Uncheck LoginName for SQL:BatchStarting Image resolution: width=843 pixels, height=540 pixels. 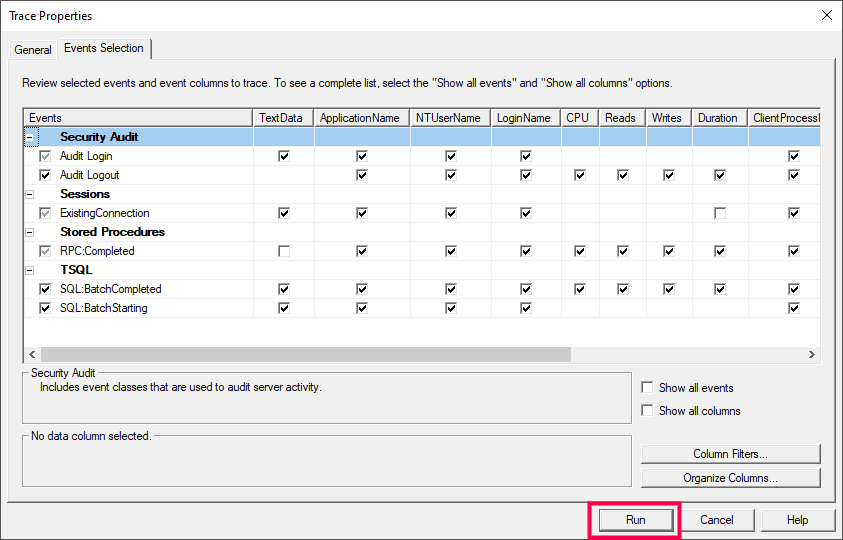(526, 308)
